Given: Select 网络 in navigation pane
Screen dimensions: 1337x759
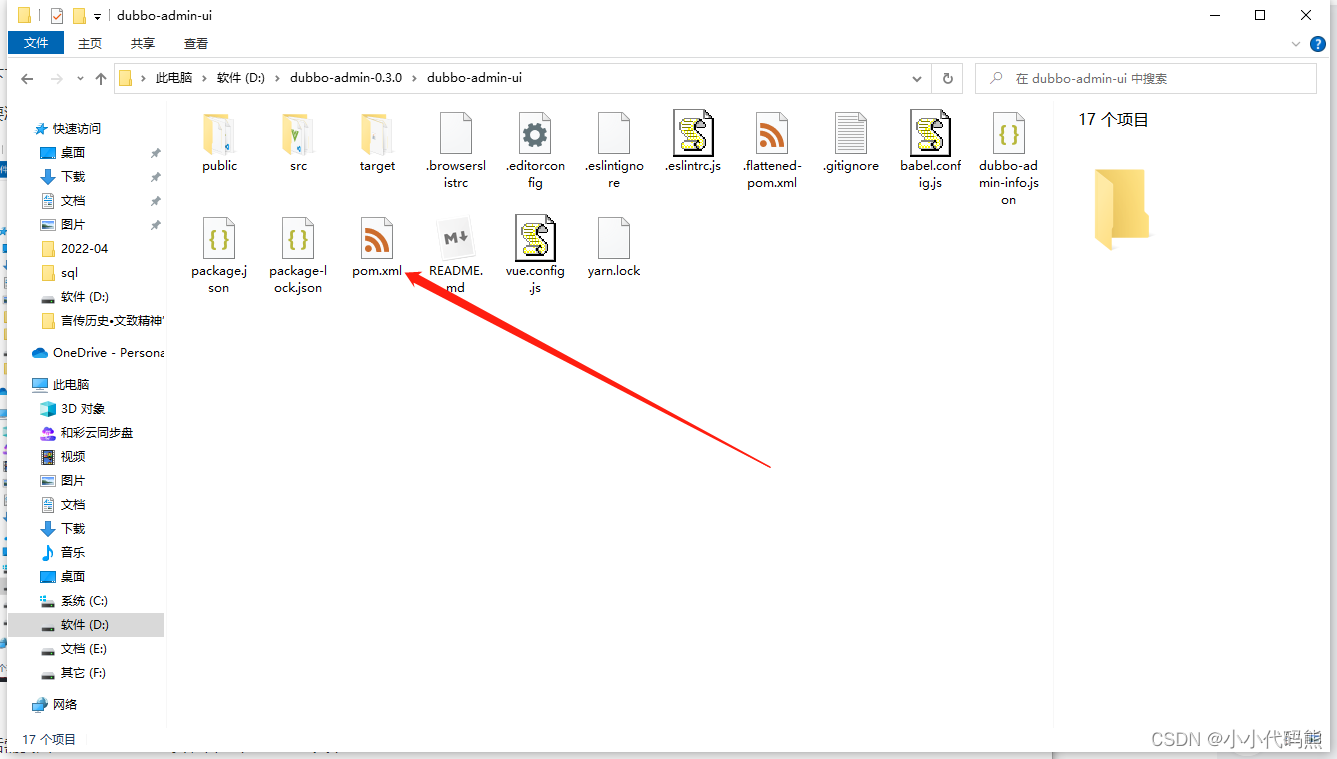Looking at the screenshot, I should click(x=65, y=704).
